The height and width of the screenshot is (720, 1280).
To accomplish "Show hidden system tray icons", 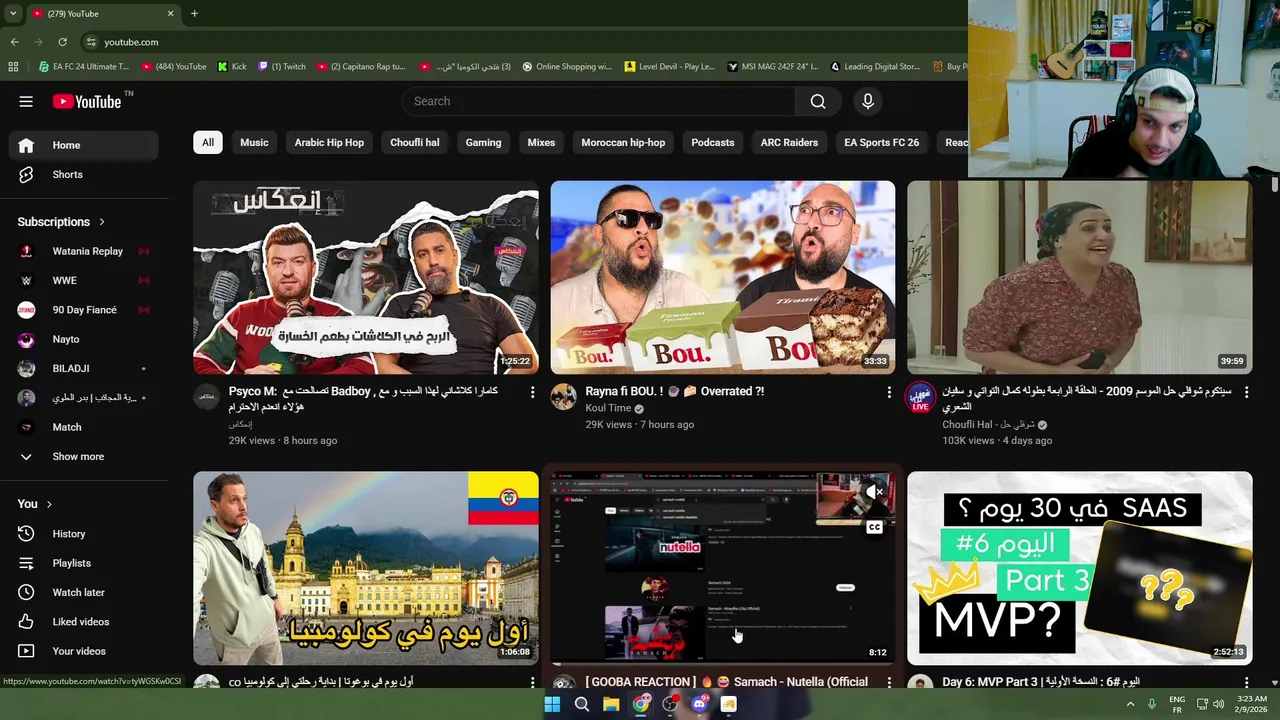I will (x=1131, y=704).
